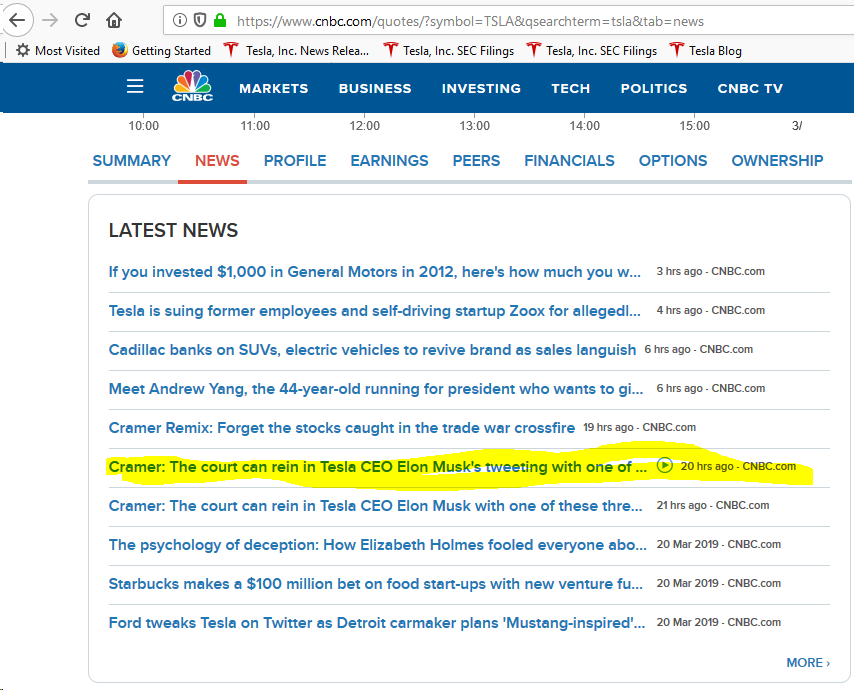The width and height of the screenshot is (854, 690).
Task: Click the 13:00 chart time label
Action: pyautogui.click(x=474, y=126)
